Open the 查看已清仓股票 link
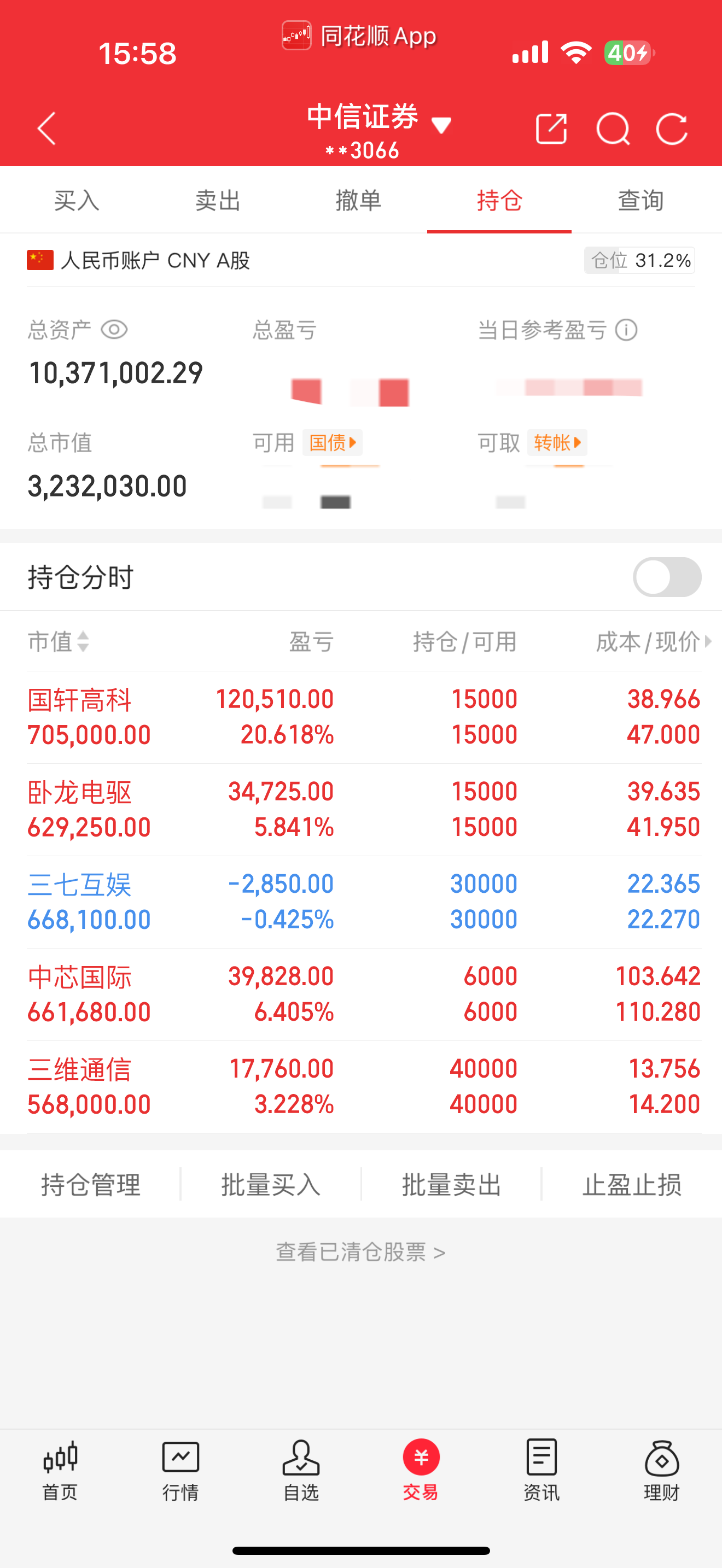 click(x=361, y=1252)
